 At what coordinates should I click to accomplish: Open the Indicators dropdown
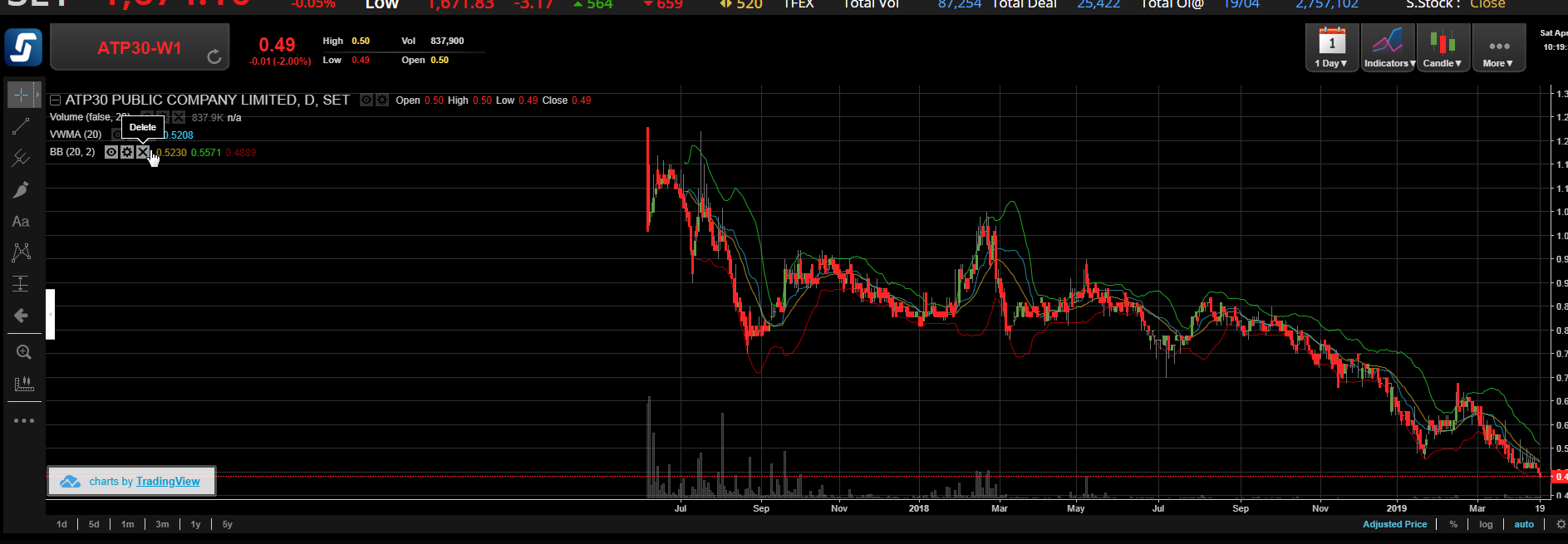click(1388, 47)
